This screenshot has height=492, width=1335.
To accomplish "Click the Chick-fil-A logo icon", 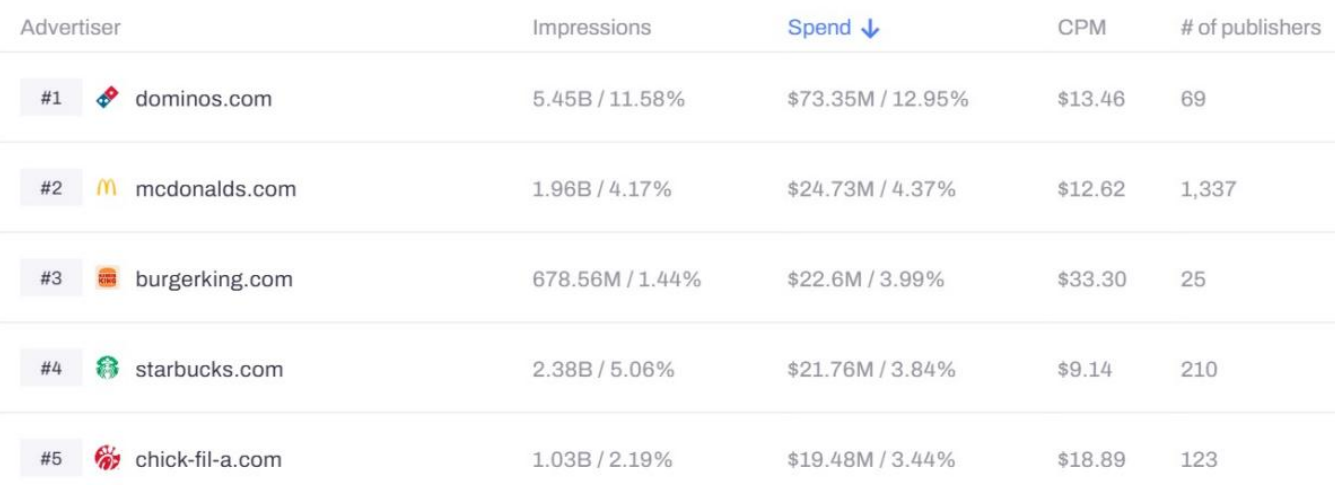I will [107, 459].
